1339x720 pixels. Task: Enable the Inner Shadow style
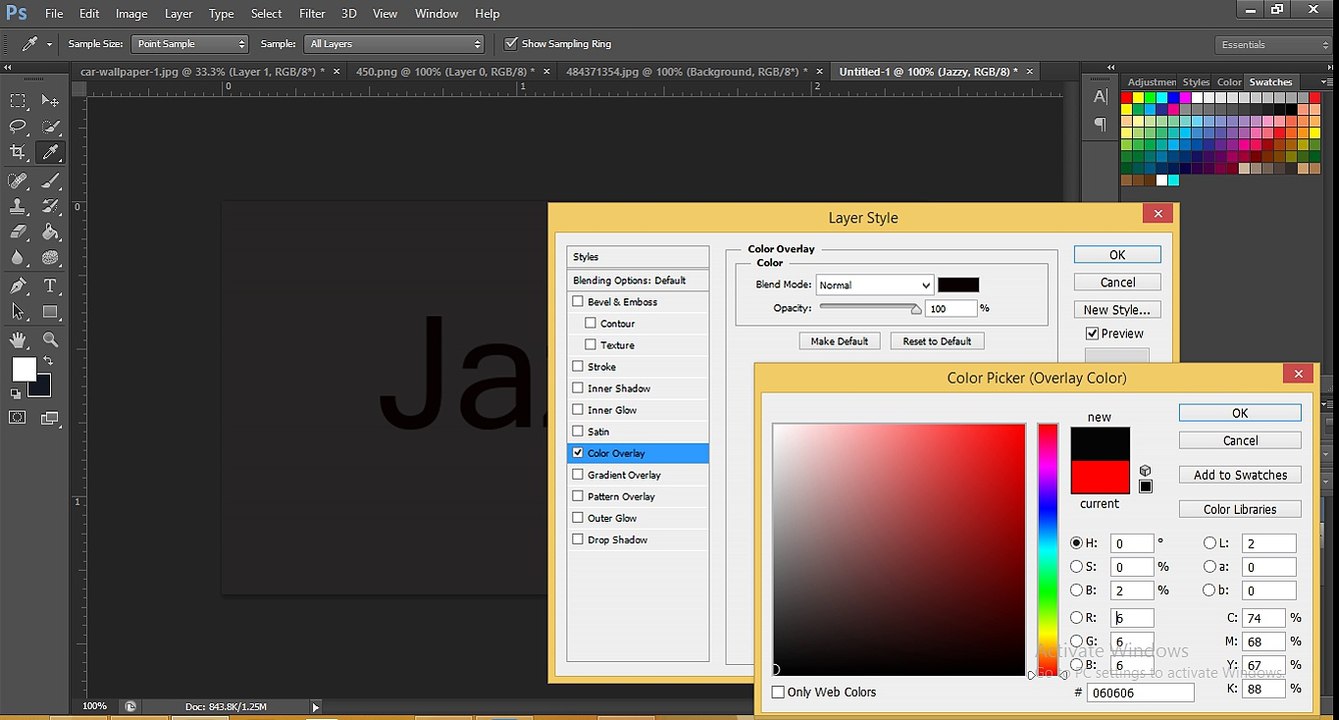pyautogui.click(x=578, y=388)
